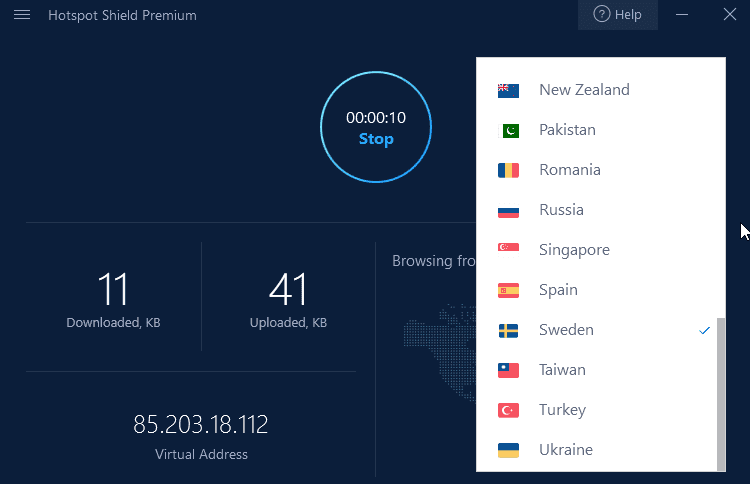Select Romania from the country list

click(x=600, y=170)
